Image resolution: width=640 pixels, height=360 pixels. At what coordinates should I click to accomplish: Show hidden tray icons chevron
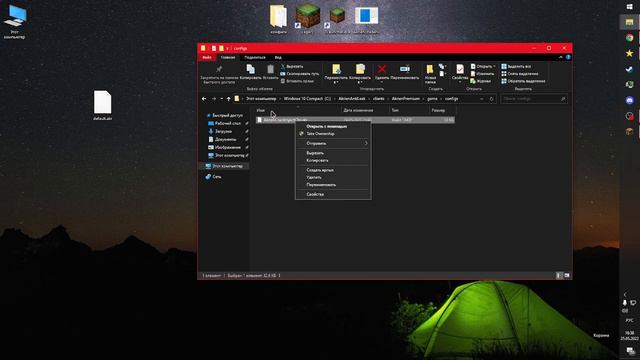(x=625, y=294)
